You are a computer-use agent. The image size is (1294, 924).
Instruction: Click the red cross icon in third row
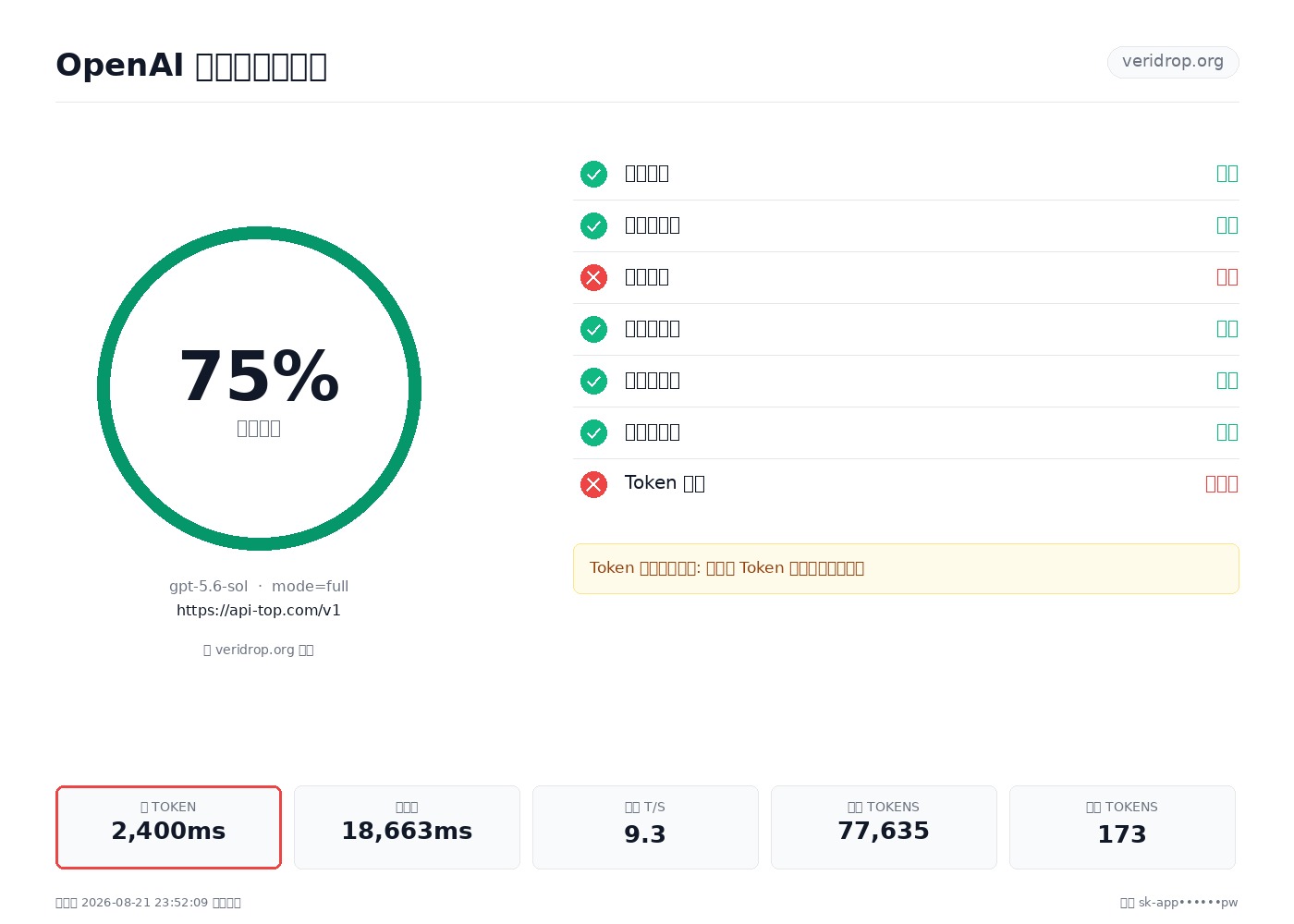tap(593, 277)
